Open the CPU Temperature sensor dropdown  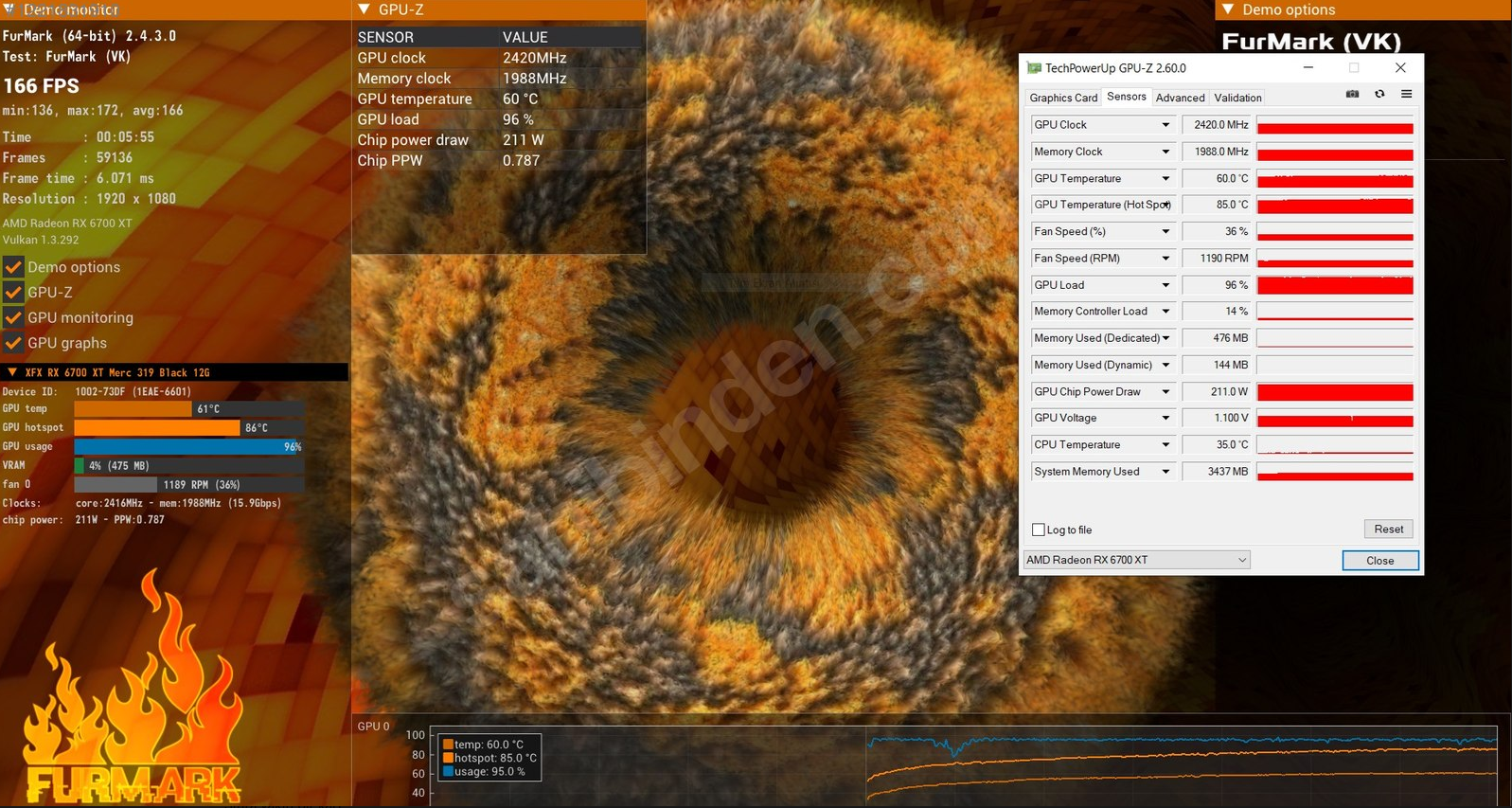(1165, 444)
